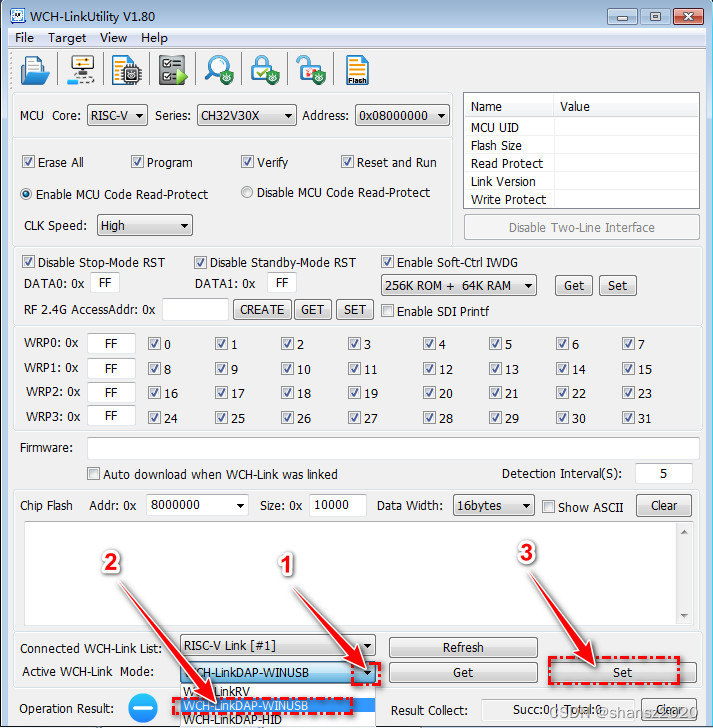Click the blue Operation Result status circle

[x=143, y=708]
